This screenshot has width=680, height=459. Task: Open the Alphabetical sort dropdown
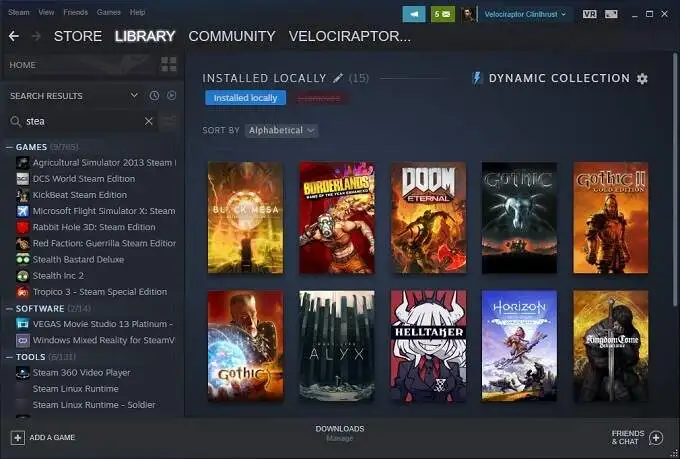281,131
